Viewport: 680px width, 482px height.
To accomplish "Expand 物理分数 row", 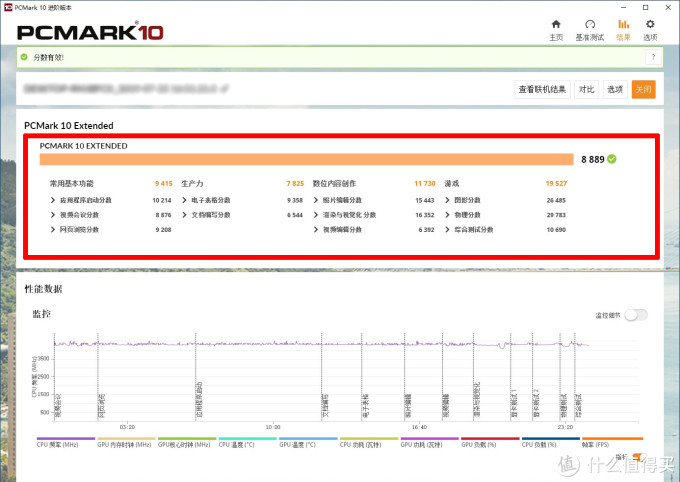I will pos(447,215).
